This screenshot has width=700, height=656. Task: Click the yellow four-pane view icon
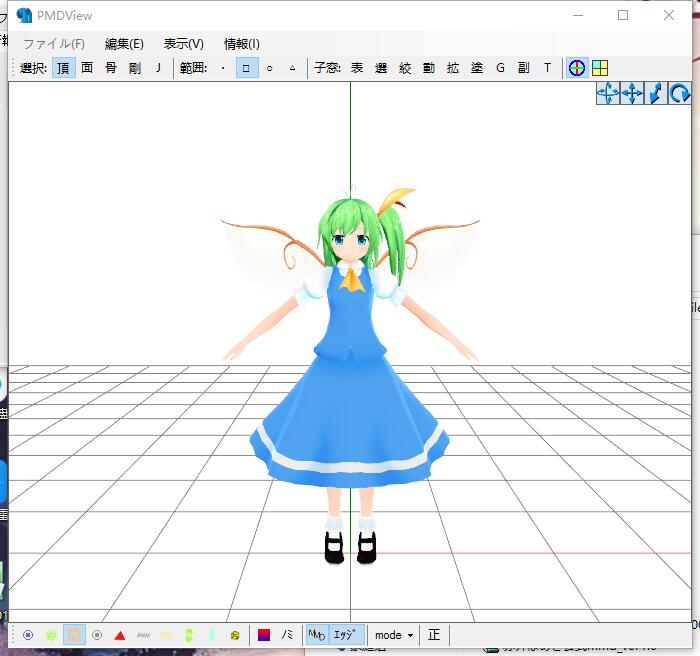pyautogui.click(x=600, y=68)
